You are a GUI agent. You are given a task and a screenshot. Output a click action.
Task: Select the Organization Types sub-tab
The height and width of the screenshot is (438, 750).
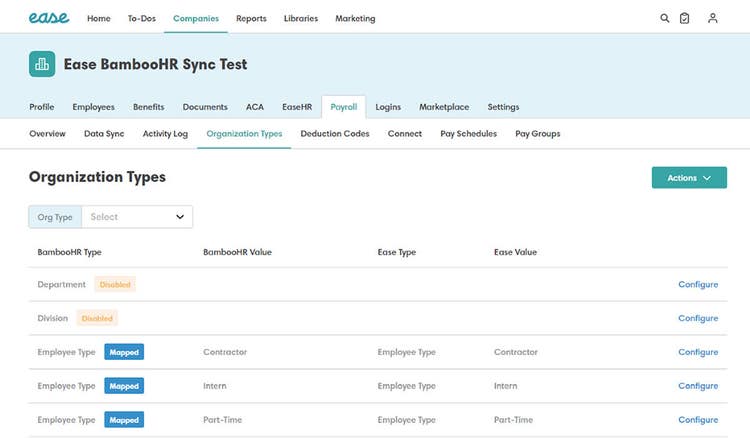point(244,133)
